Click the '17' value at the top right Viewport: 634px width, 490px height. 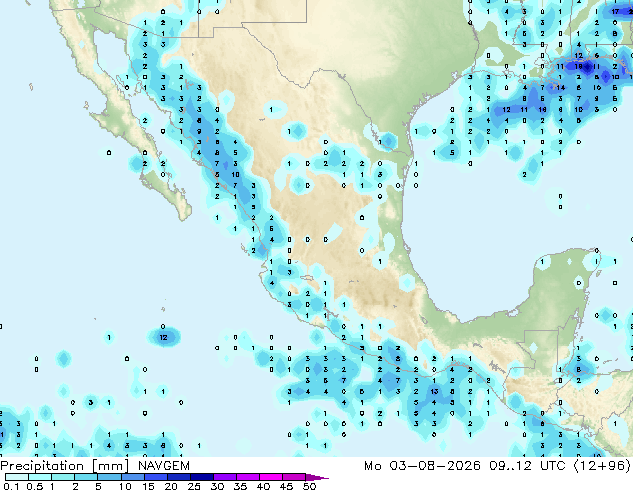pyautogui.click(x=615, y=12)
